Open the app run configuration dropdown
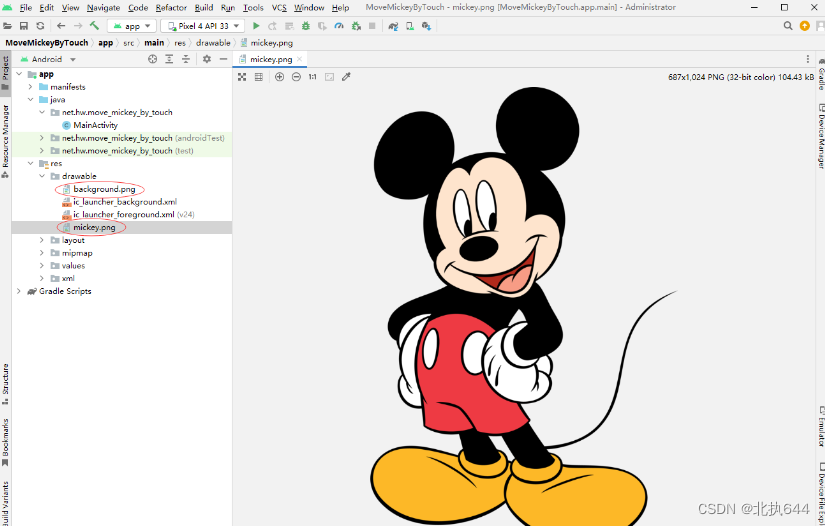 (131, 26)
